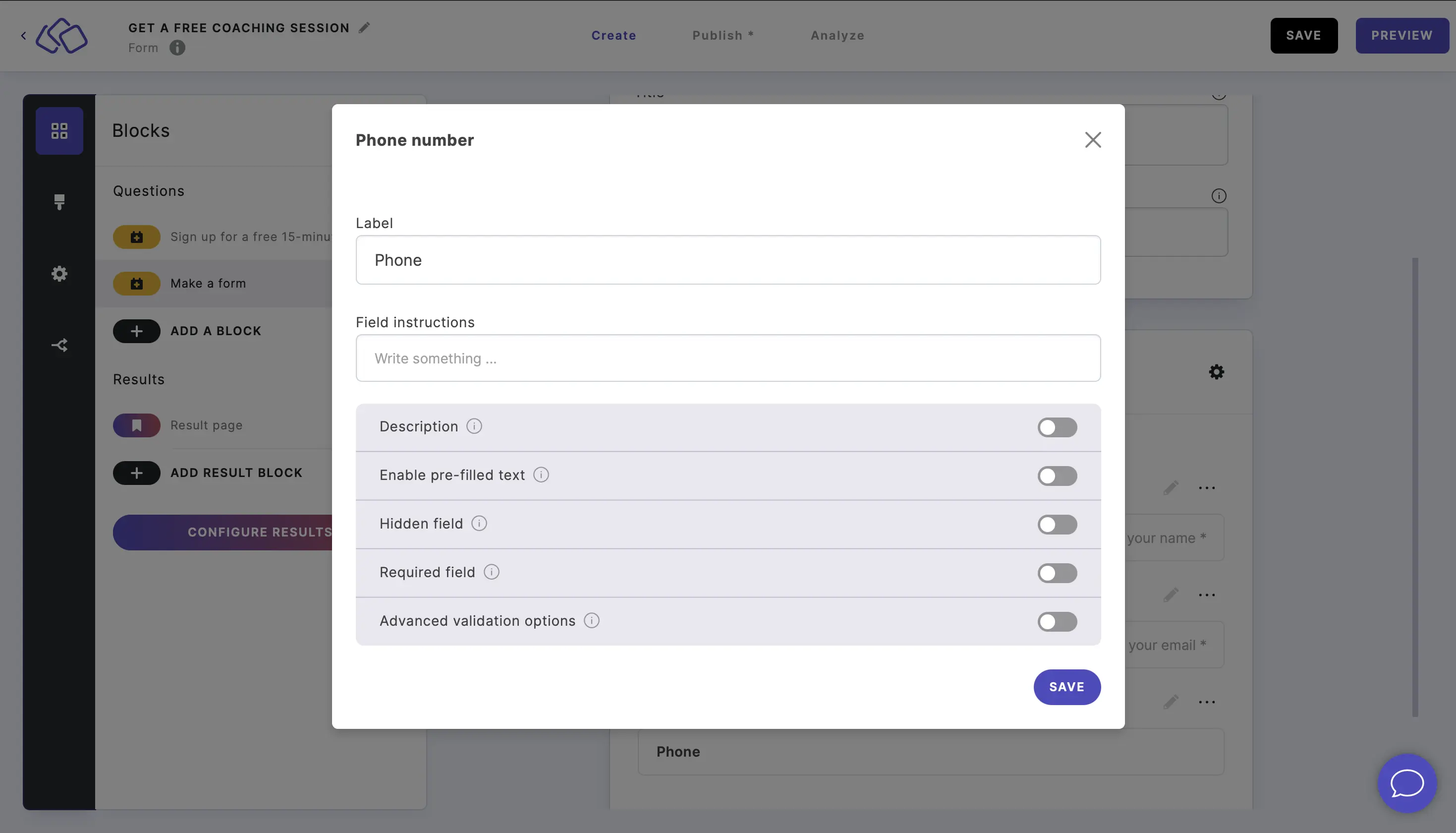Viewport: 1456px width, 833px height.
Task: Open the design paintbrush sidebar icon
Action: pyautogui.click(x=59, y=202)
